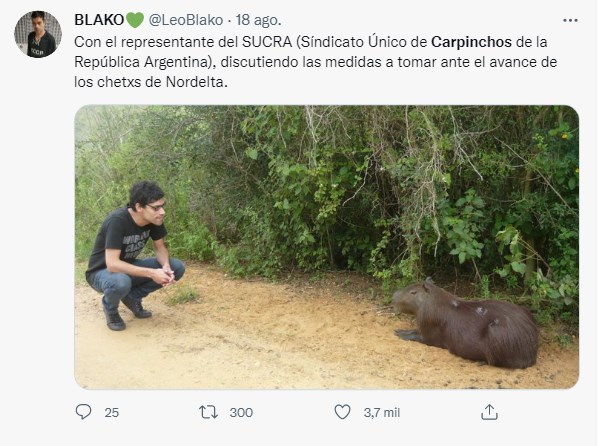The width and height of the screenshot is (602, 446).
Task: Like the tweet with the heart icon
Action: (x=342, y=412)
